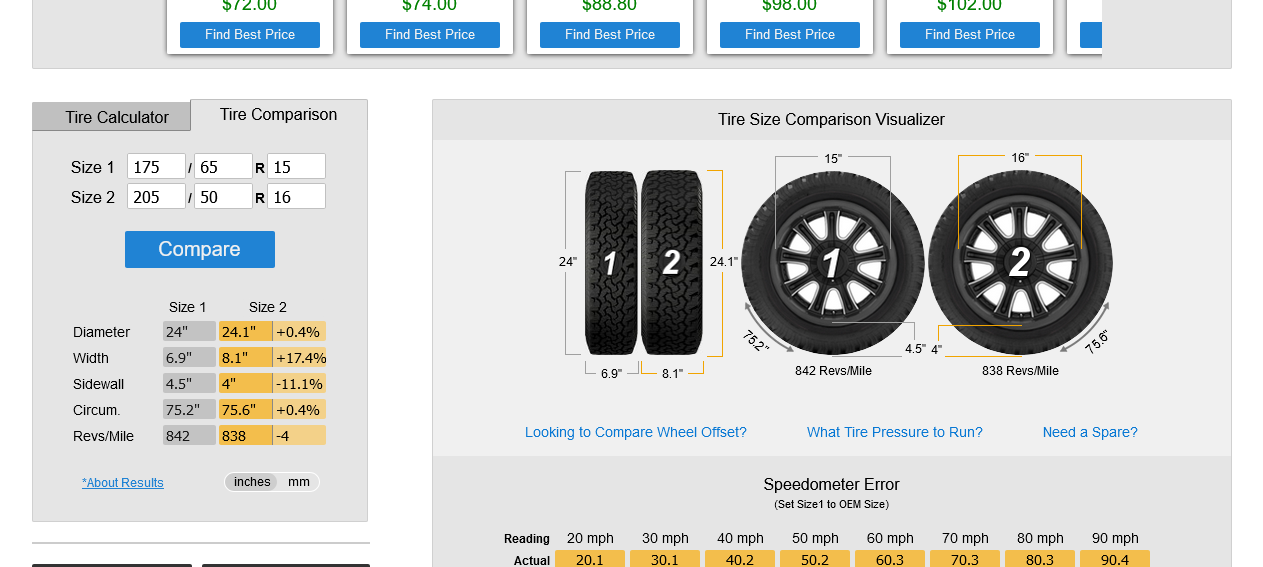Click tire 2 side-view wheel image

pyautogui.click(x=1020, y=263)
